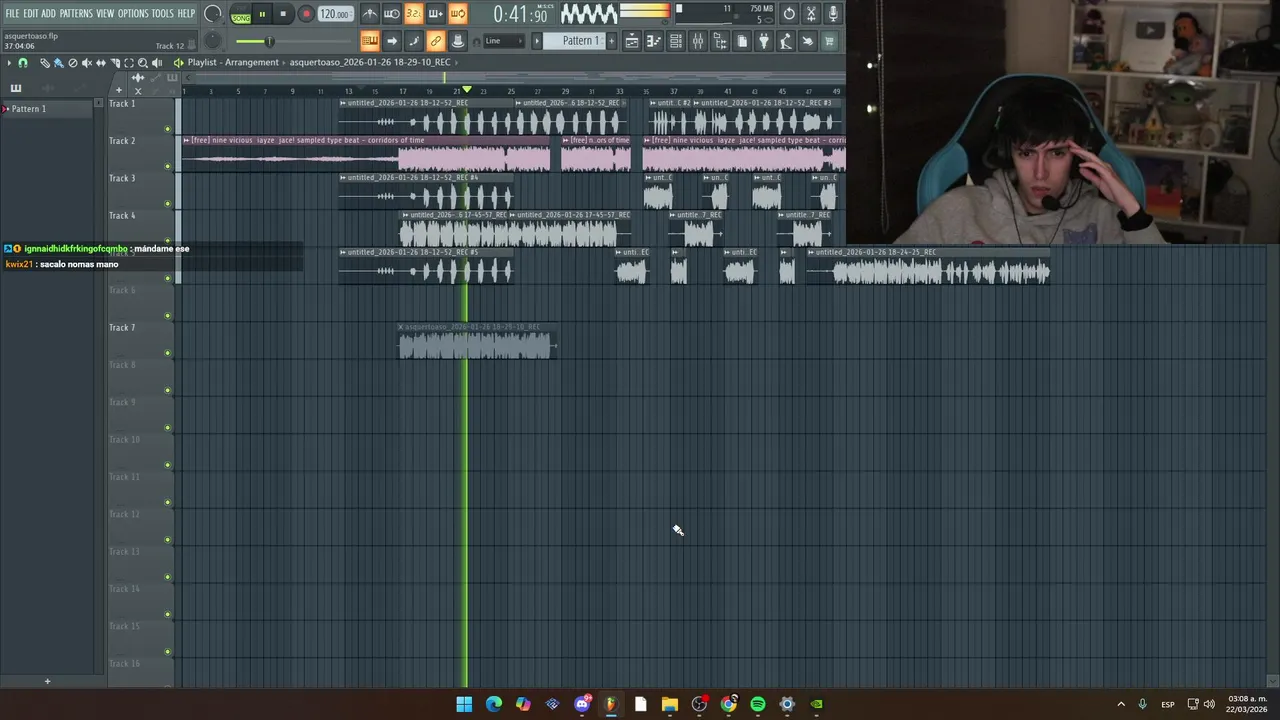The height and width of the screenshot is (720, 1280).
Task: Stop playback with the stop button
Action: click(x=283, y=14)
